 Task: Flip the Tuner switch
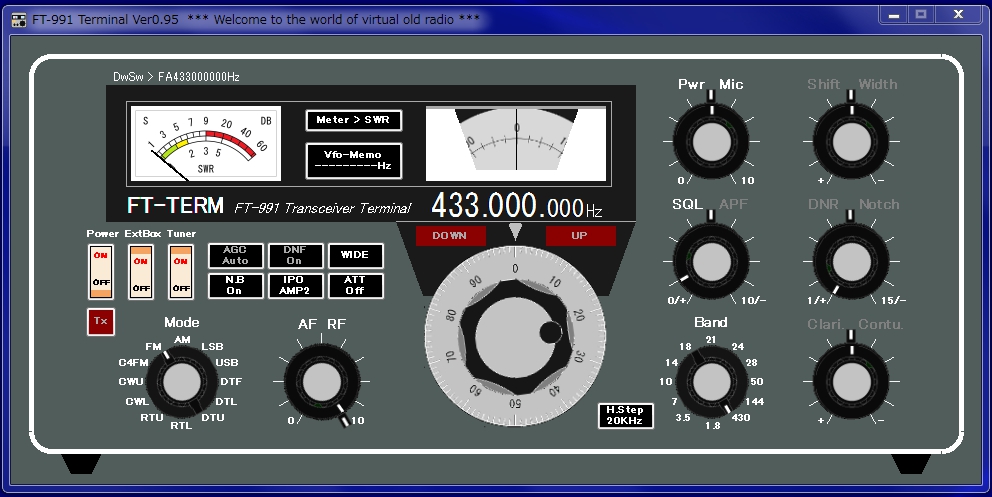181,272
